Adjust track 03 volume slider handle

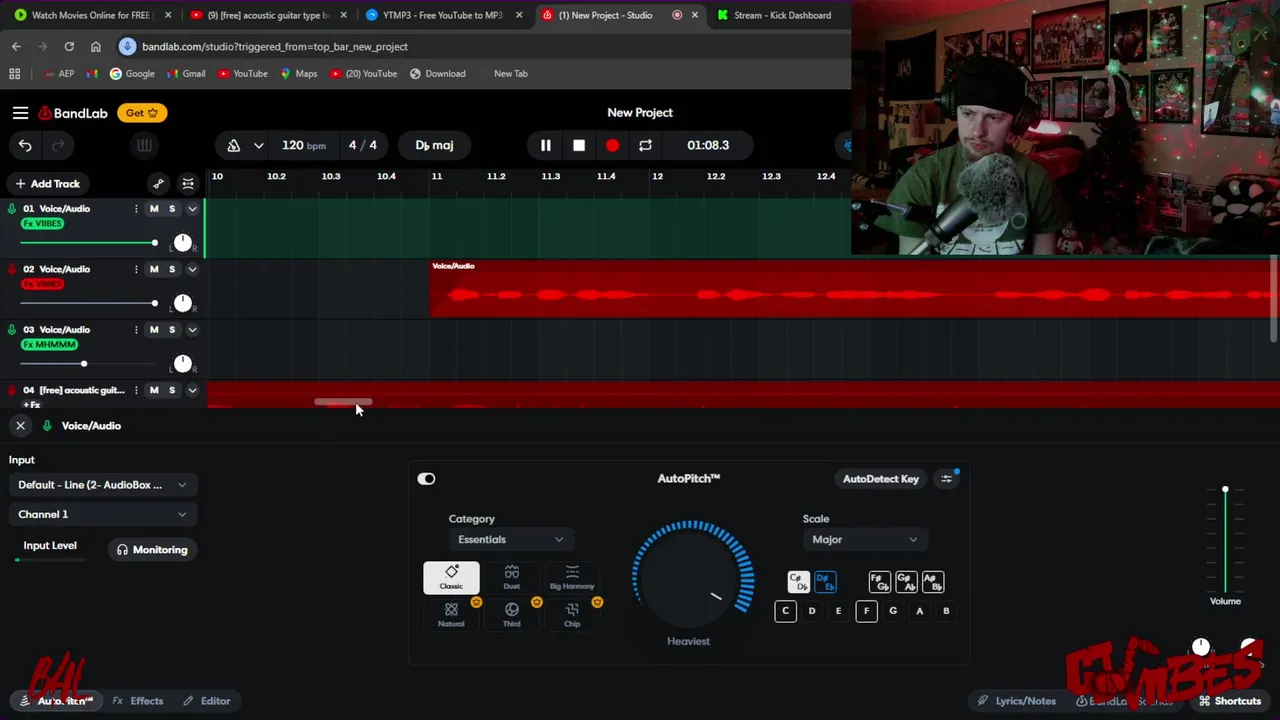tap(84, 364)
